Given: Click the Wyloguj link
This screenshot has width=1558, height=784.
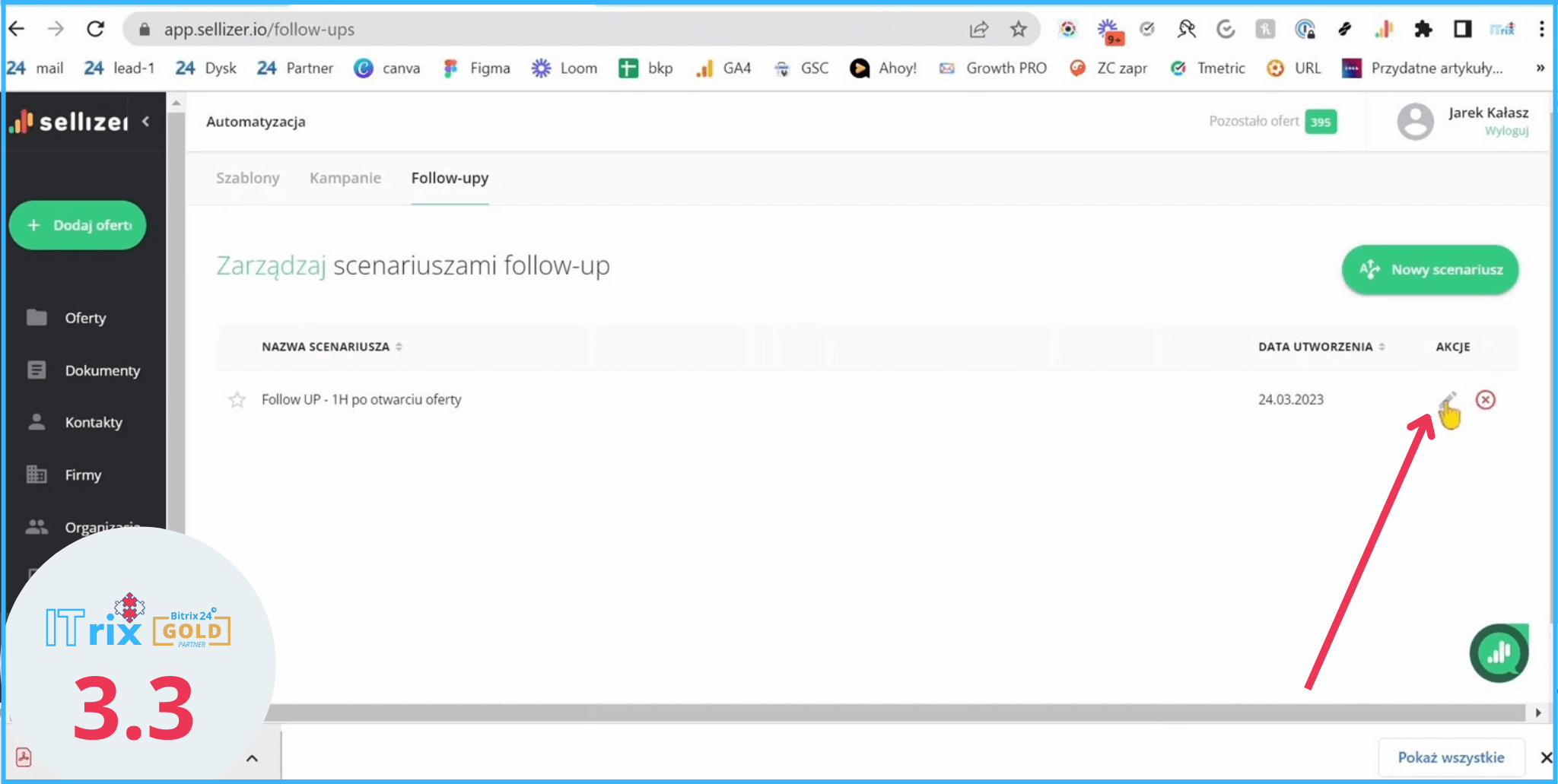Looking at the screenshot, I should click(1506, 132).
